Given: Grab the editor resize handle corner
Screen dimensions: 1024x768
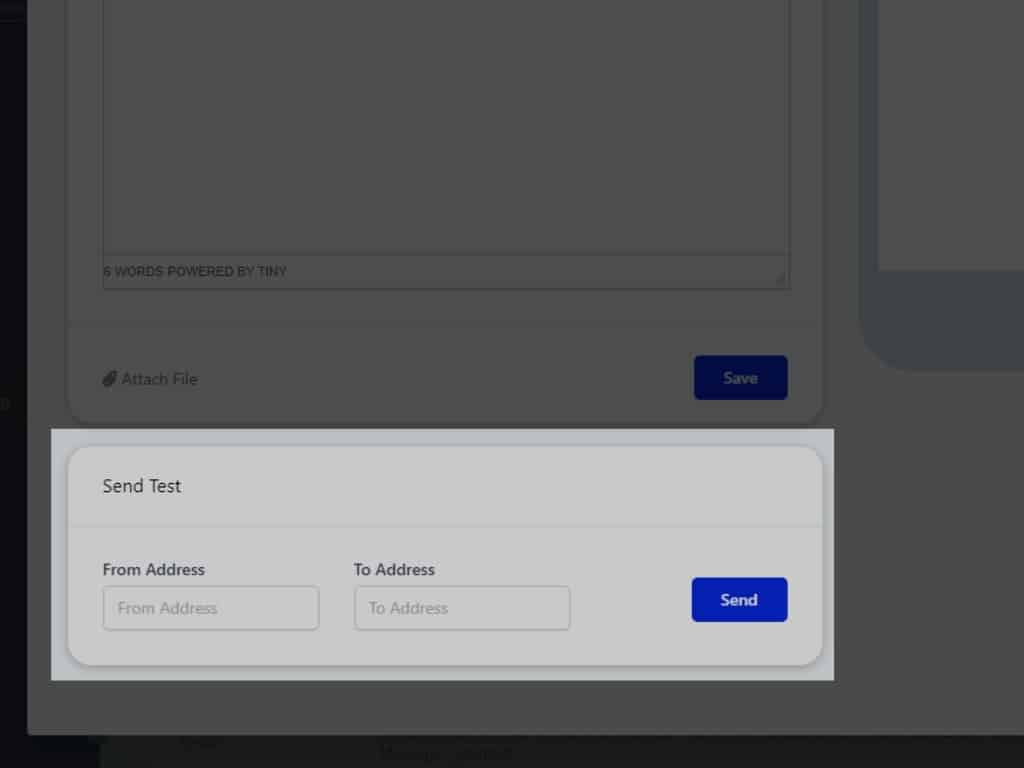Looking at the screenshot, I should click(x=780, y=280).
